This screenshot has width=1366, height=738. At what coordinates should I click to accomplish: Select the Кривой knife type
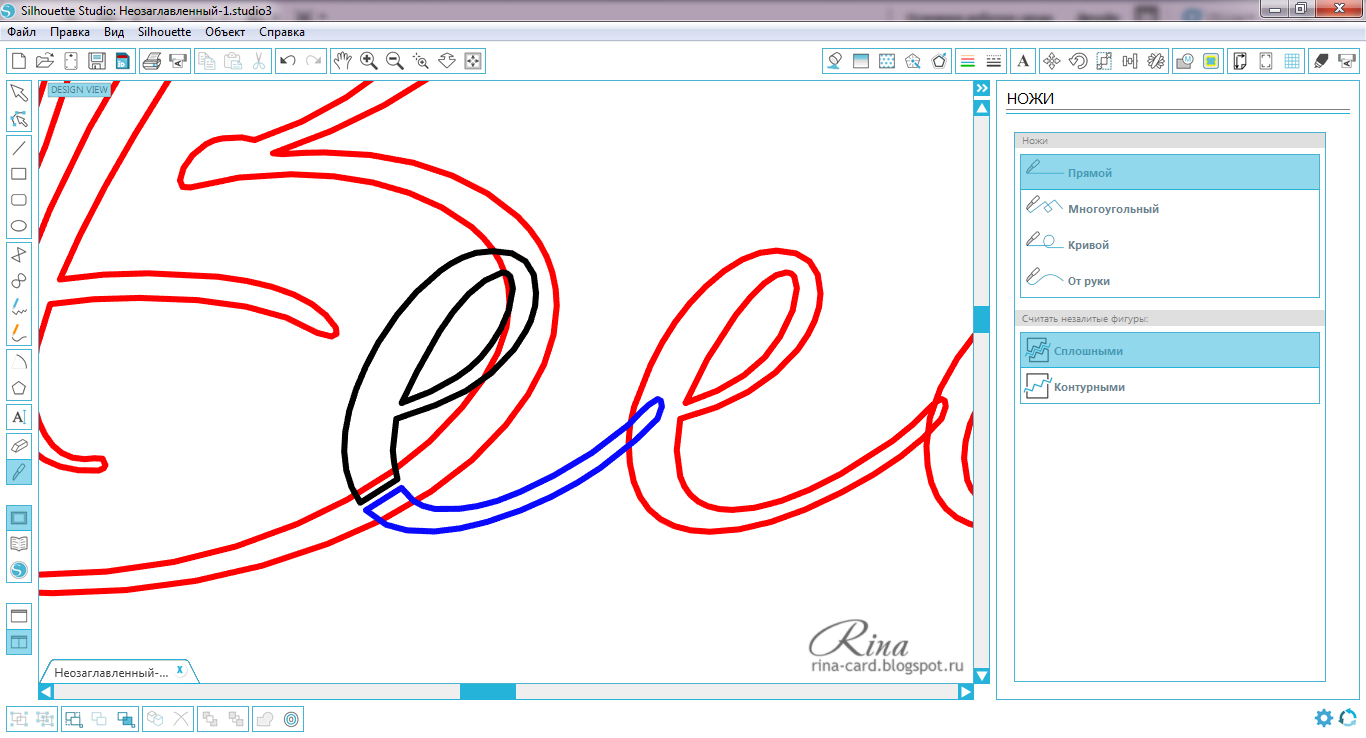[1170, 244]
